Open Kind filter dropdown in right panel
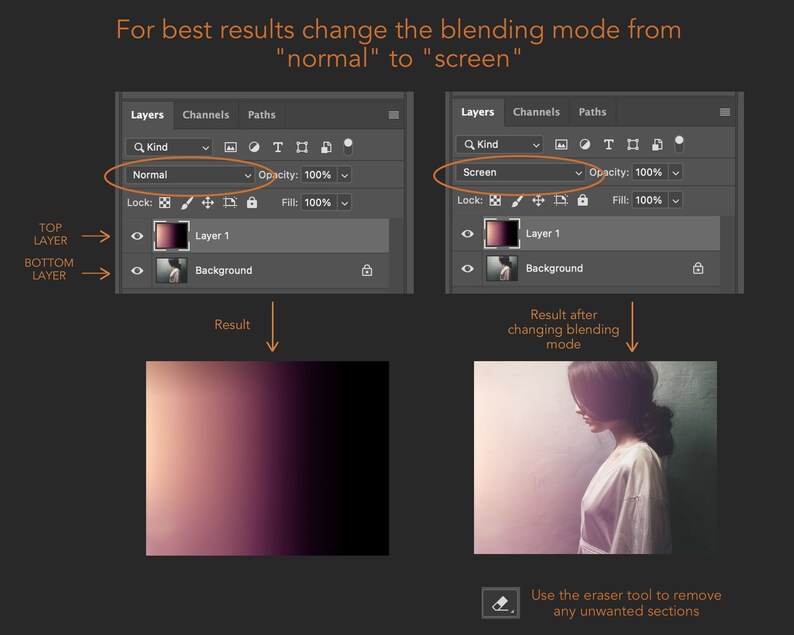The height and width of the screenshot is (635, 794). click(500, 145)
